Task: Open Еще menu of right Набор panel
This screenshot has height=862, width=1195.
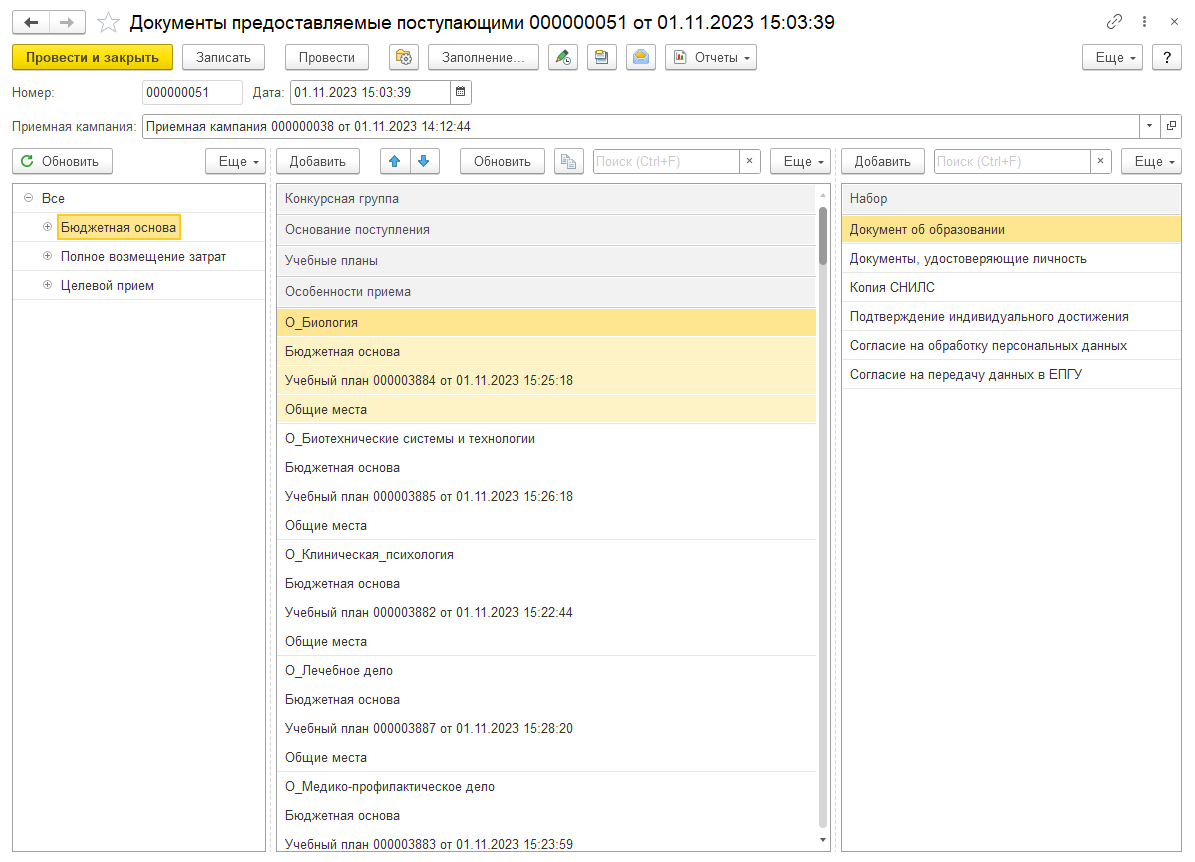Action: 1151,161
